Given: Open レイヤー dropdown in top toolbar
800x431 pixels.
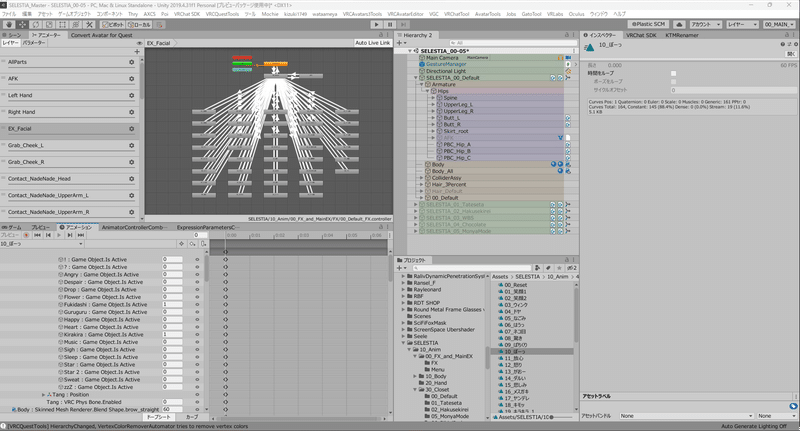Looking at the screenshot, I should (742, 24).
